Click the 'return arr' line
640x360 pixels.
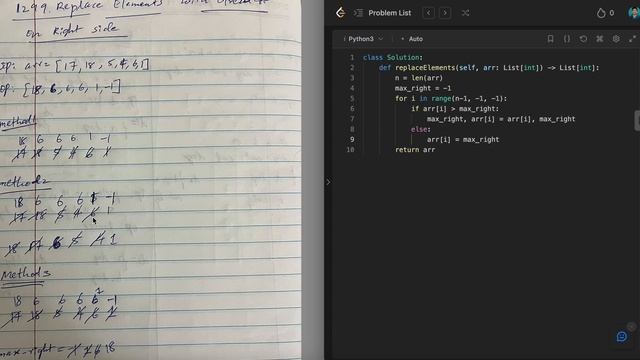coord(415,150)
